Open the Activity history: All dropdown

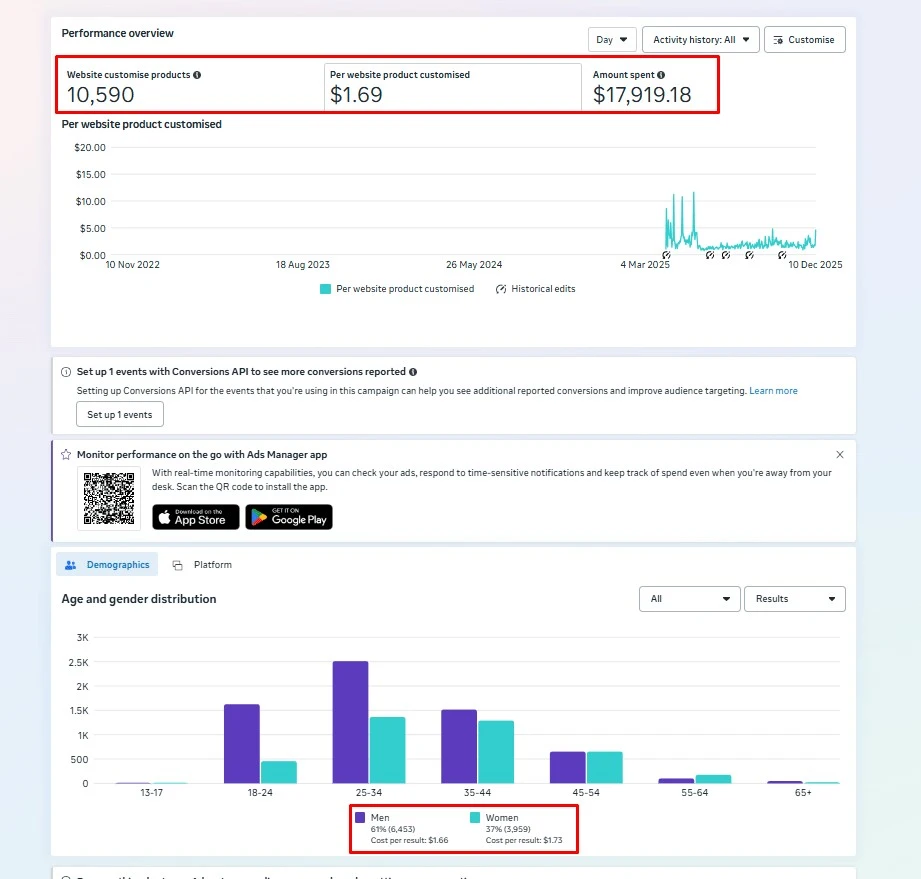click(701, 39)
